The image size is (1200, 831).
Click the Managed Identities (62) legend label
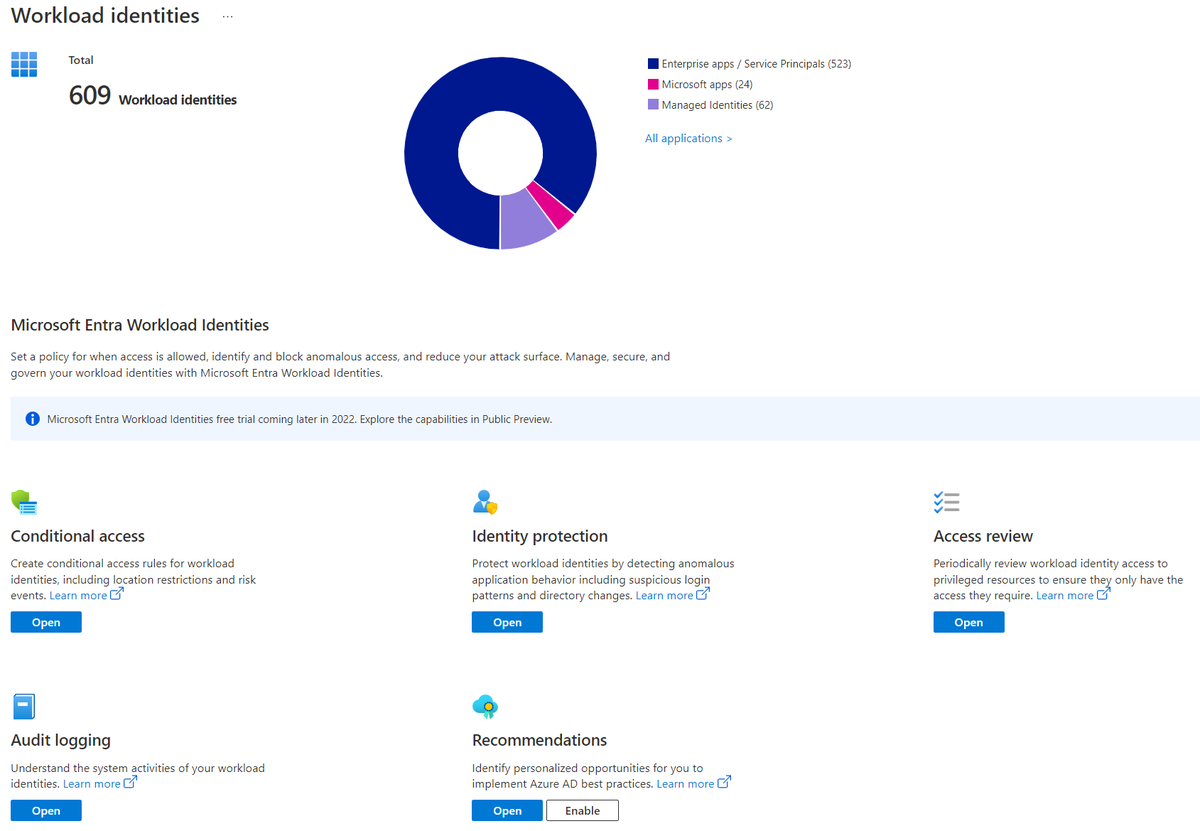coord(717,105)
